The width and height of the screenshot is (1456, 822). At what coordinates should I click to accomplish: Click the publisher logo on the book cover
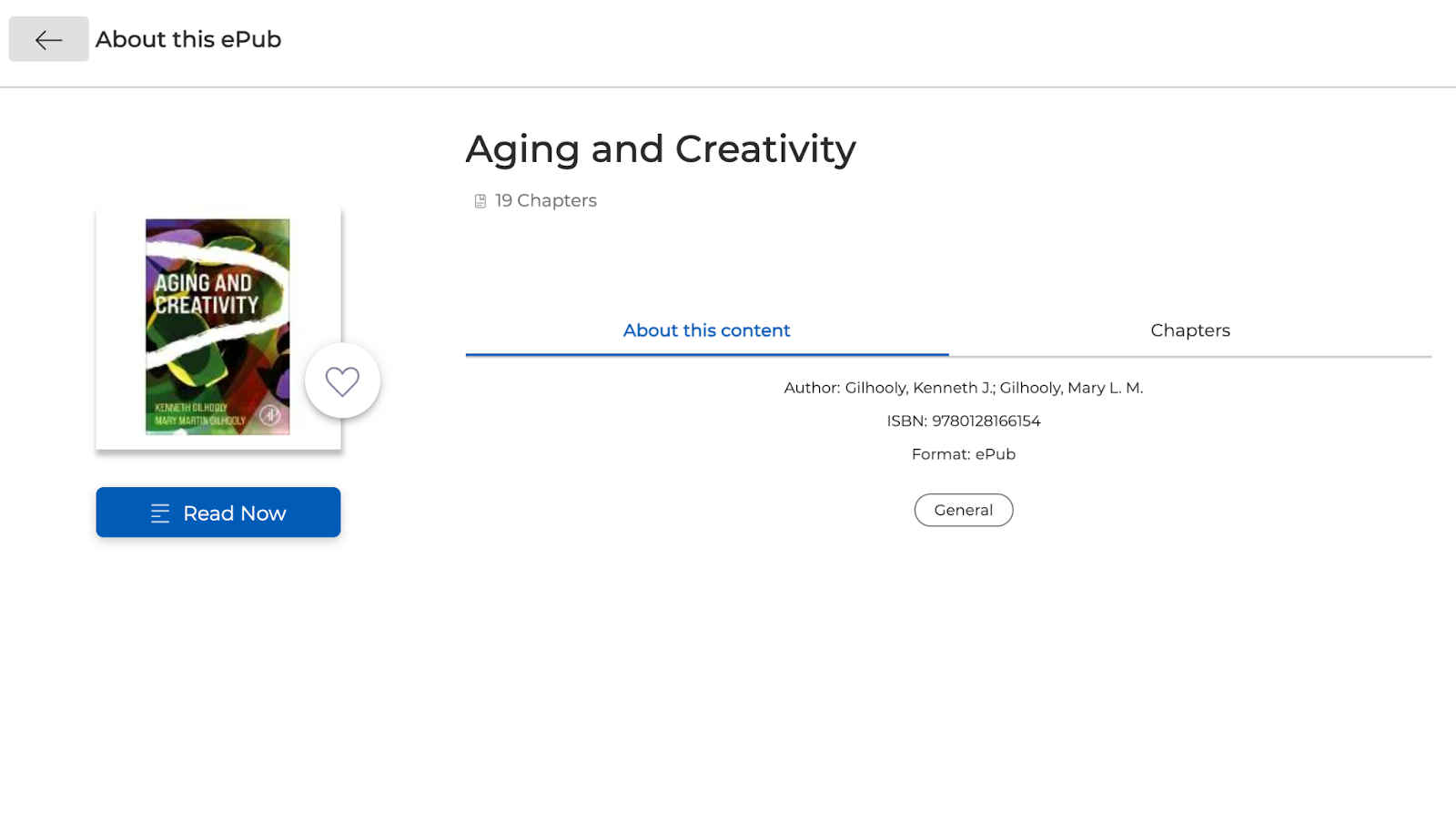tap(270, 415)
